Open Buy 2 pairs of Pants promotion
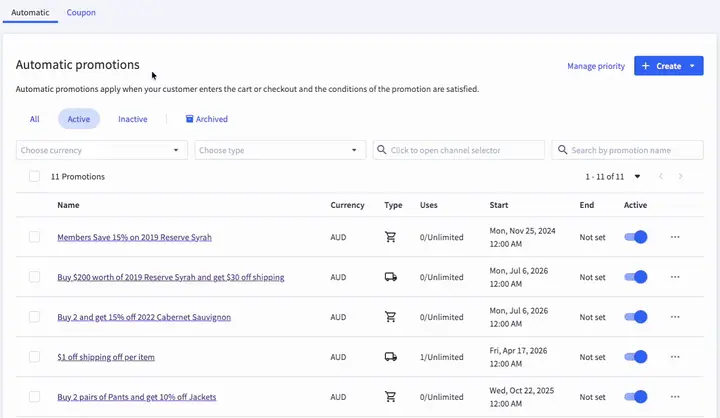This screenshot has width=720, height=418. (137, 397)
